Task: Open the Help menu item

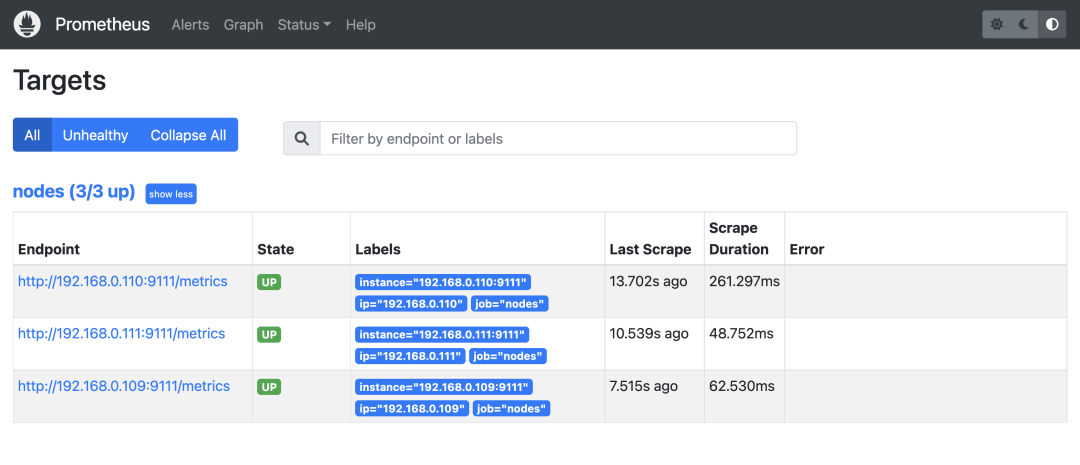Action: pyautogui.click(x=360, y=24)
